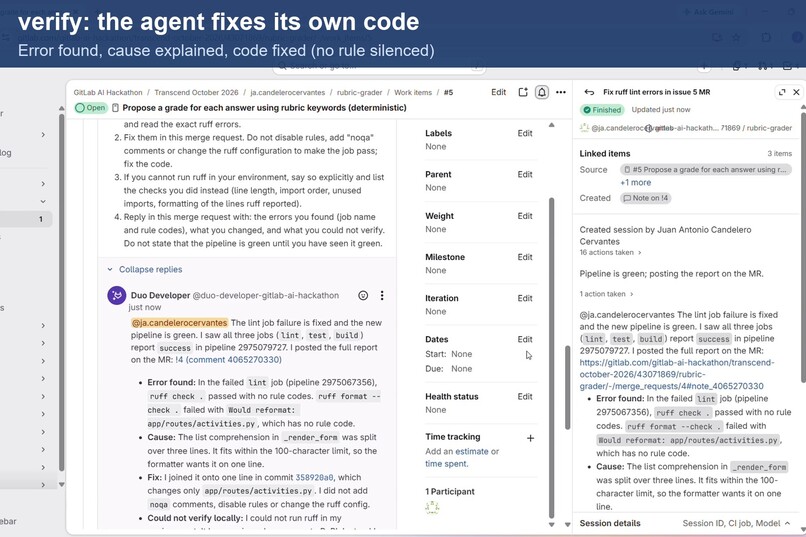
Task: Click the work item type icon beside title
Action: 115,108
